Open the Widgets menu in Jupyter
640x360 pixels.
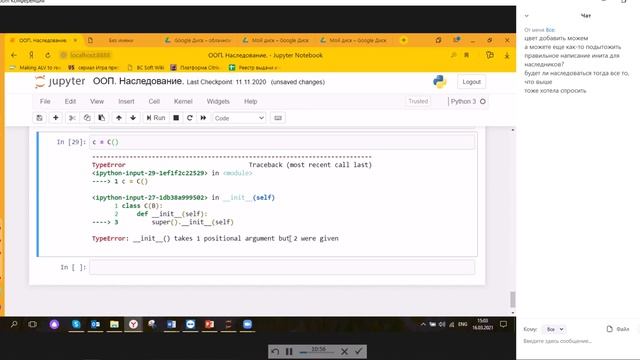218,101
